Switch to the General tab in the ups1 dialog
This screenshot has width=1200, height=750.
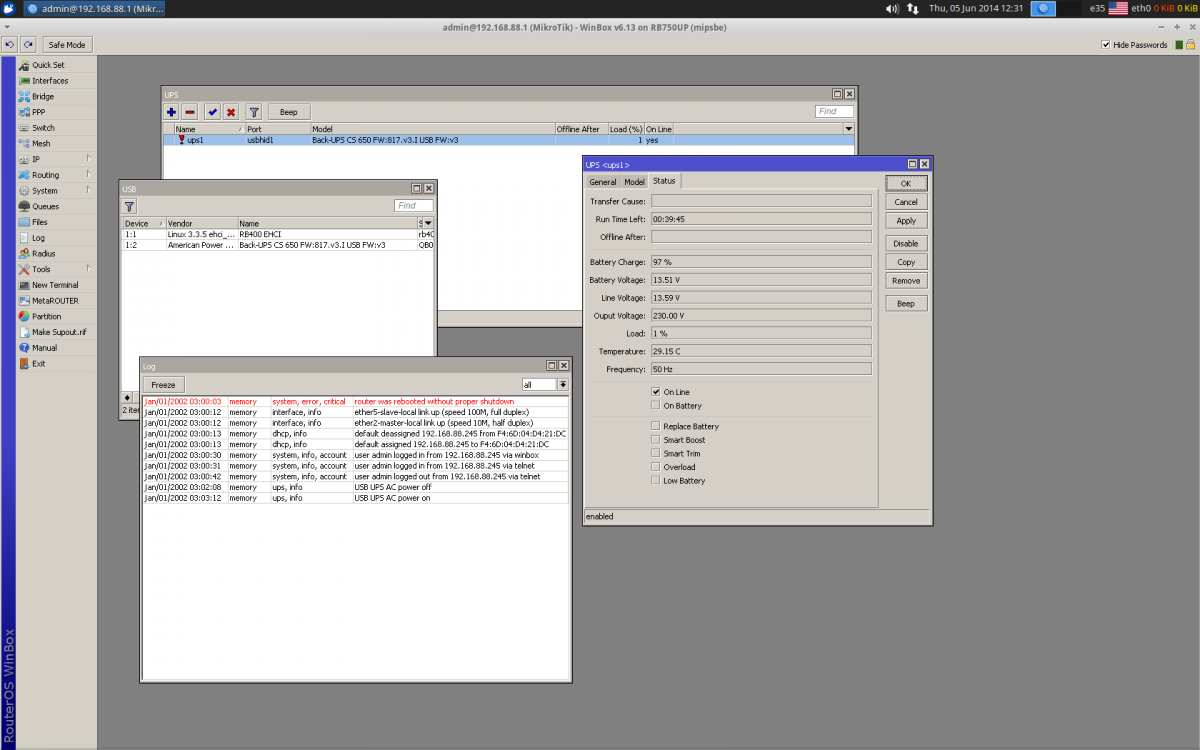[x=603, y=182]
